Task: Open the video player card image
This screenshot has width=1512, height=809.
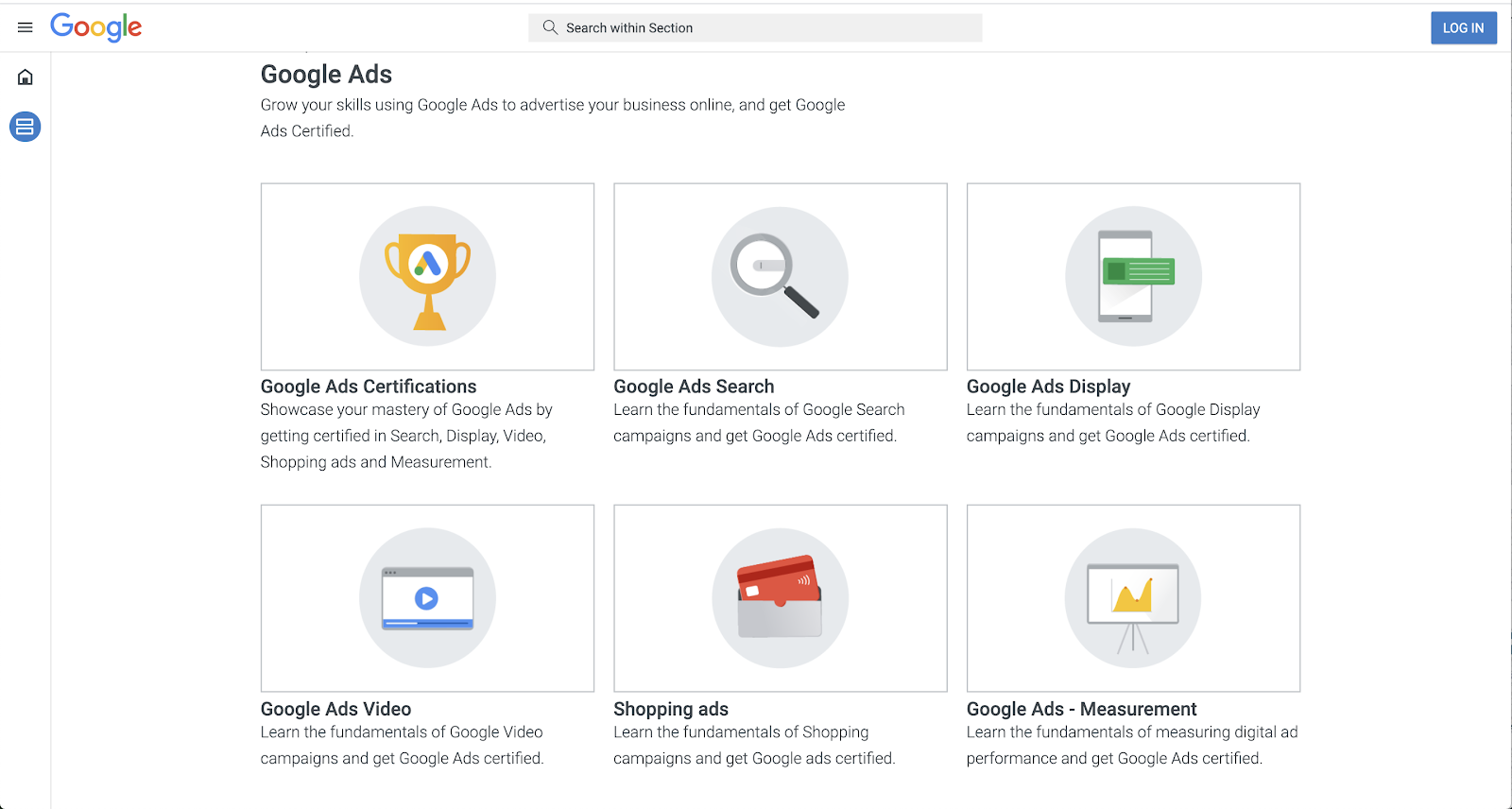Action: 427,598
